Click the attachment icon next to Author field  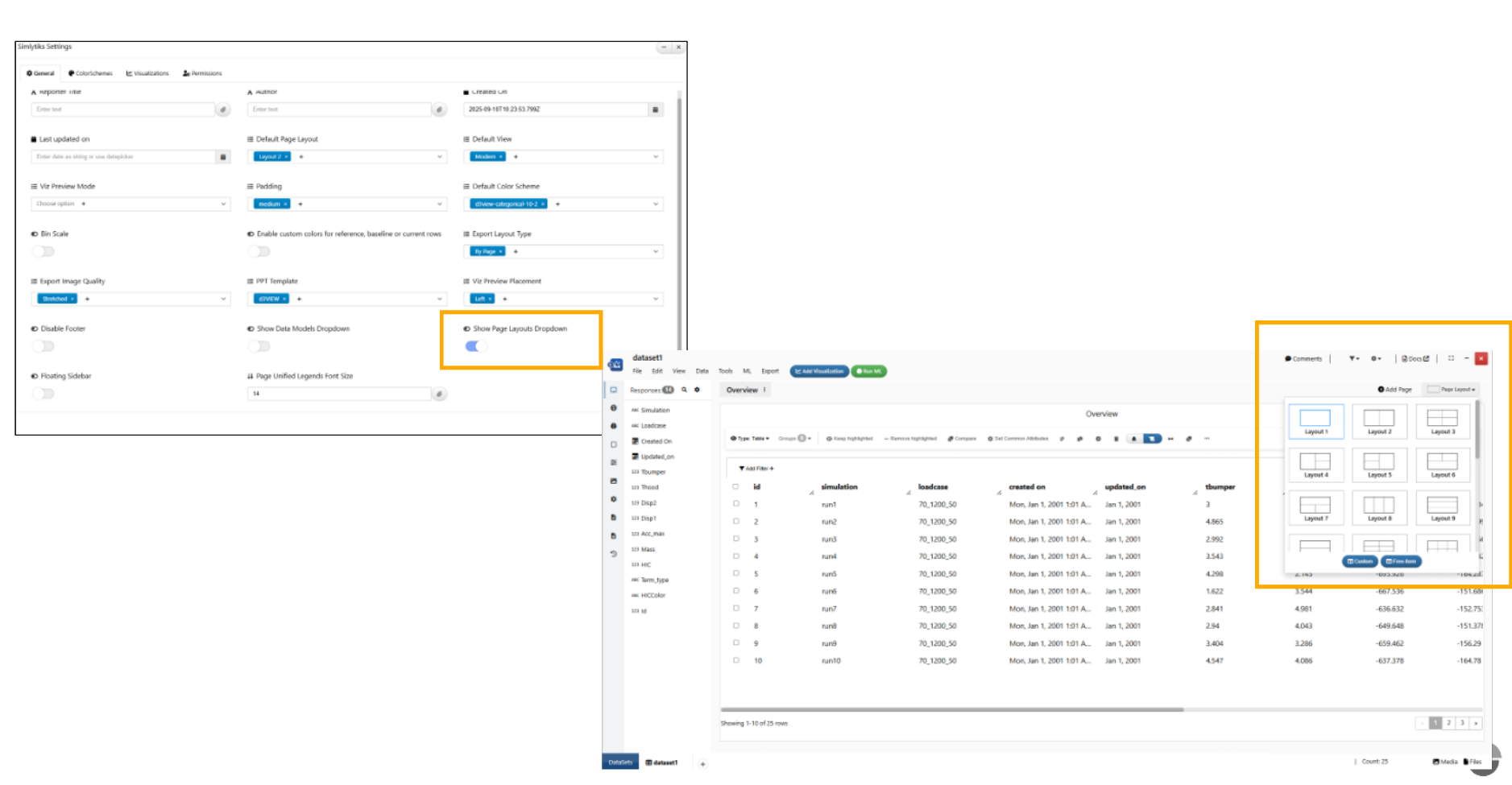point(439,109)
